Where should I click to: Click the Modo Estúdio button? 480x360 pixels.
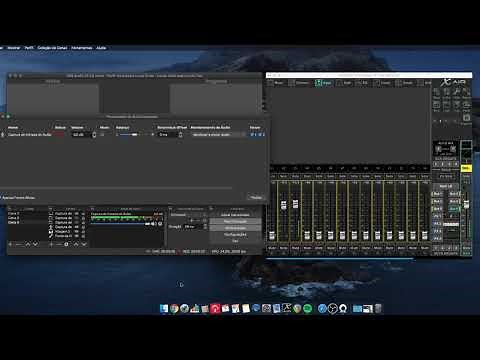235,228
